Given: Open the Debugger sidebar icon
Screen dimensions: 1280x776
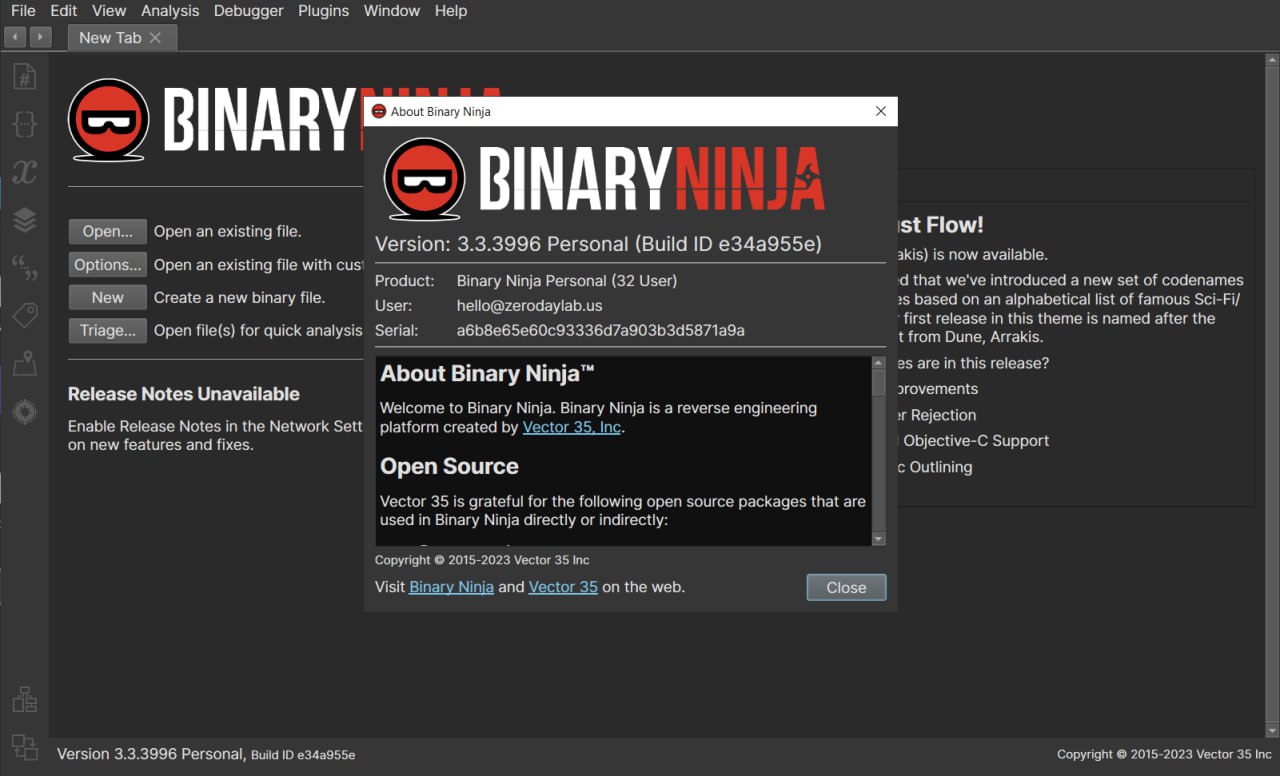Looking at the screenshot, I should pyautogui.click(x=25, y=412).
